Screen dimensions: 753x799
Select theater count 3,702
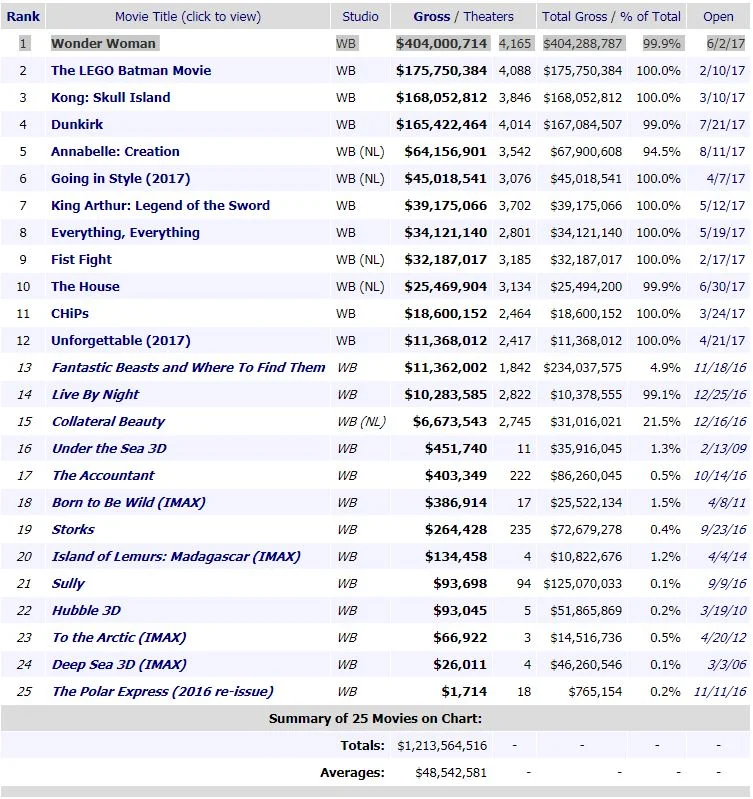pyautogui.click(x=515, y=205)
